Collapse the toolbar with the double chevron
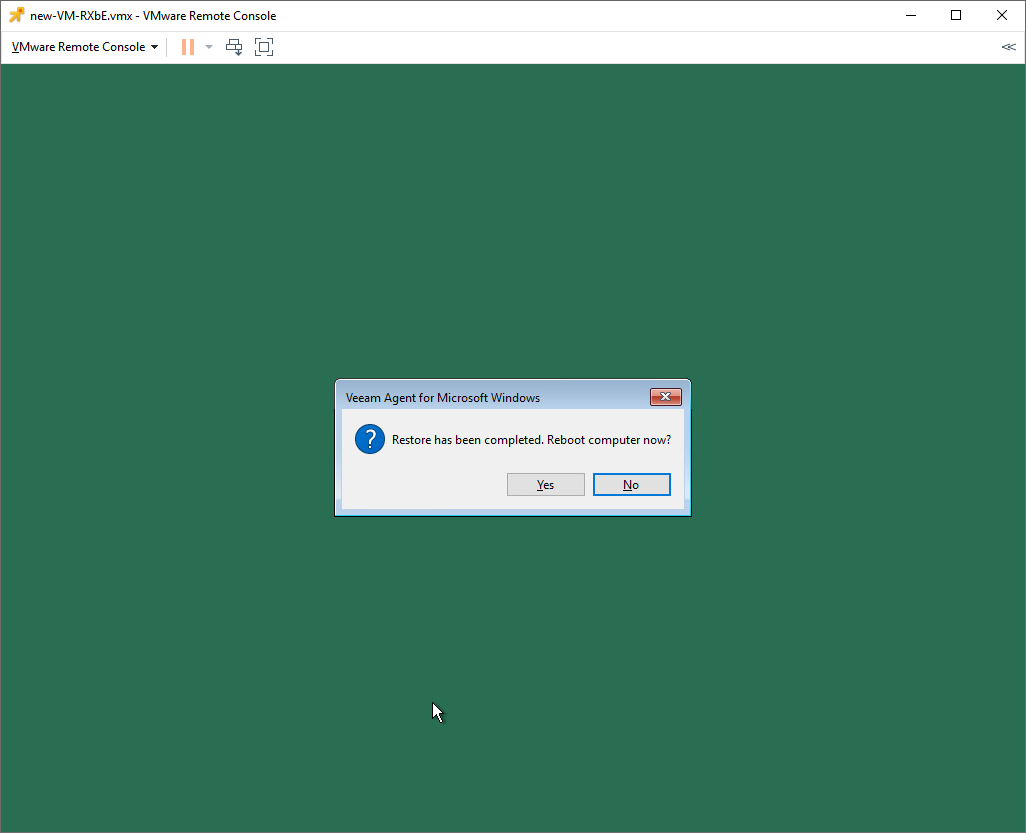 (1008, 46)
